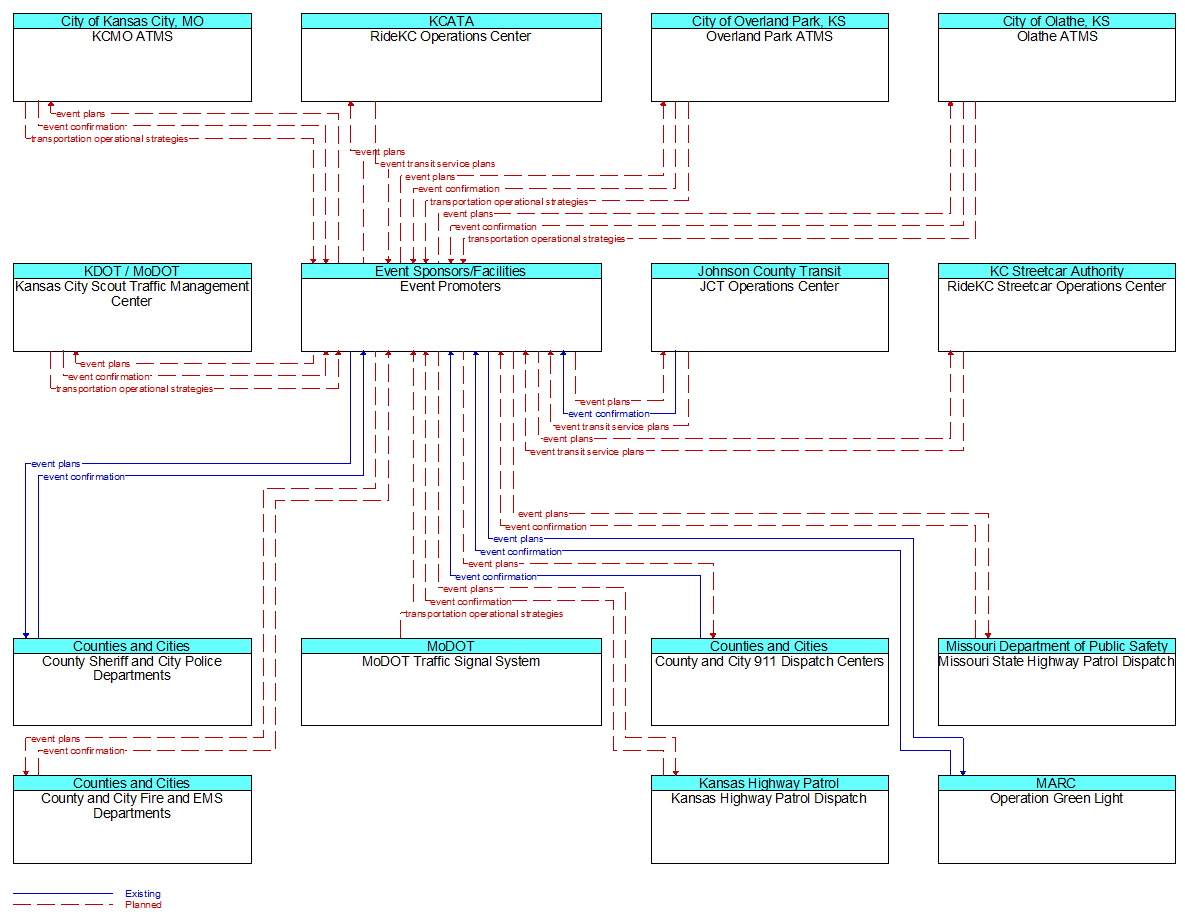Select the KCMO ATMS box label
Screen dimensions: 1185x922
[x=132, y=36]
